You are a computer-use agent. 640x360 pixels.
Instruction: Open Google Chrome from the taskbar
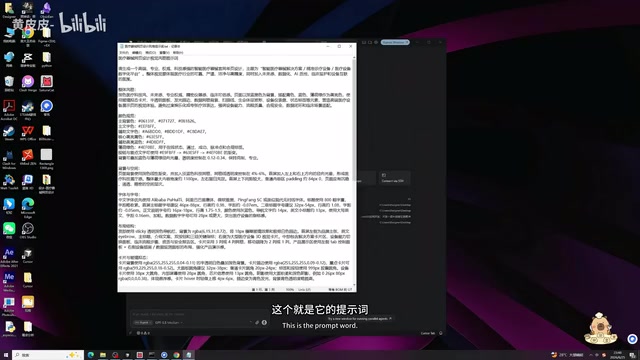176,355
